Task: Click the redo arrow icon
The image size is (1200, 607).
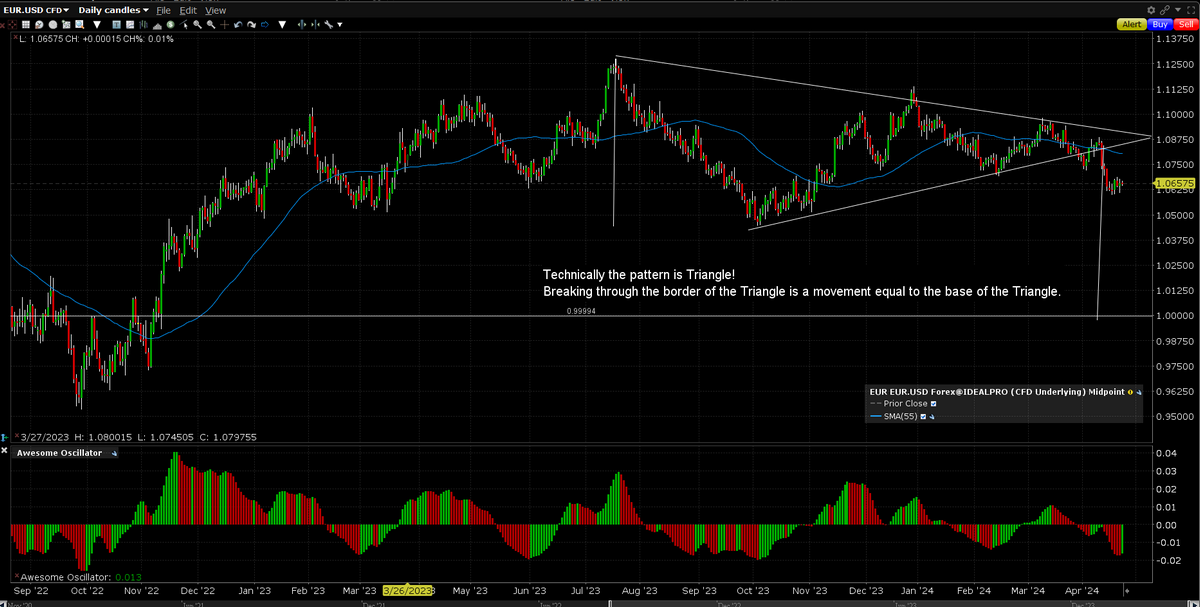Action: tap(250, 24)
